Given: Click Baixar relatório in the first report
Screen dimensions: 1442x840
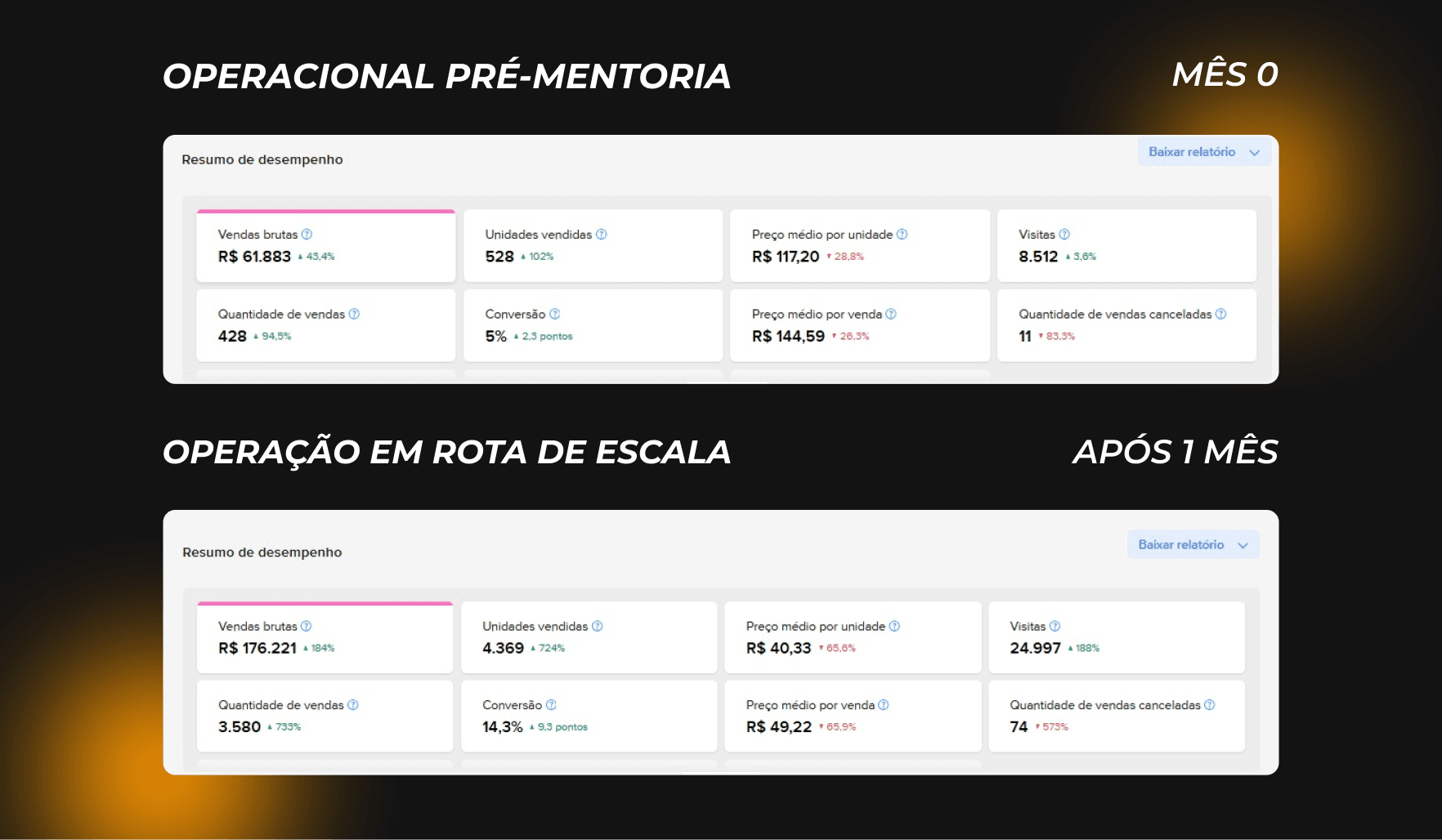Looking at the screenshot, I should 1191,151.
